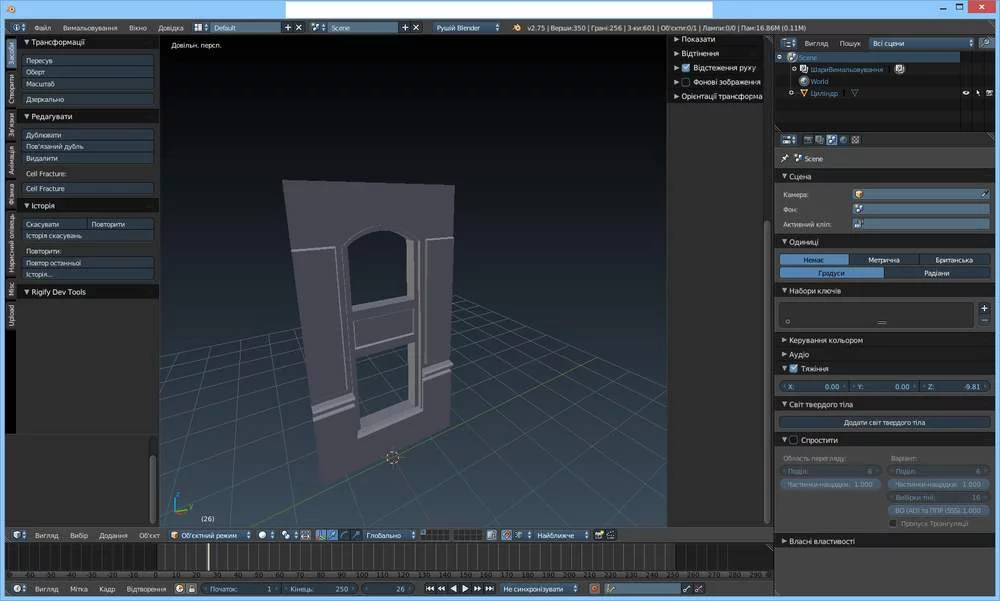
Task: Click the eye visibility icon for Циліндр
Action: tap(966, 93)
